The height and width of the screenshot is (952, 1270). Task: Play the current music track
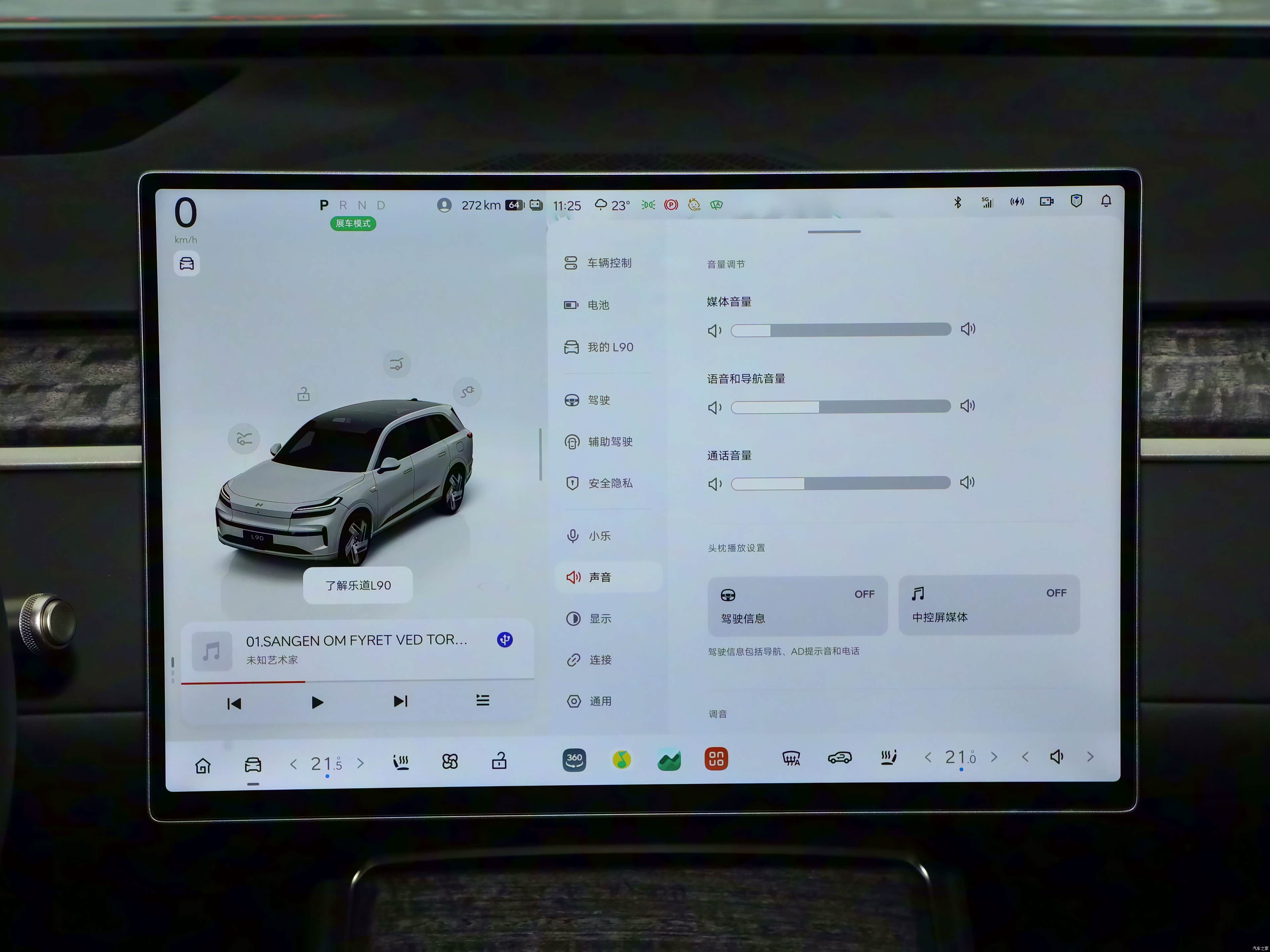point(317,702)
